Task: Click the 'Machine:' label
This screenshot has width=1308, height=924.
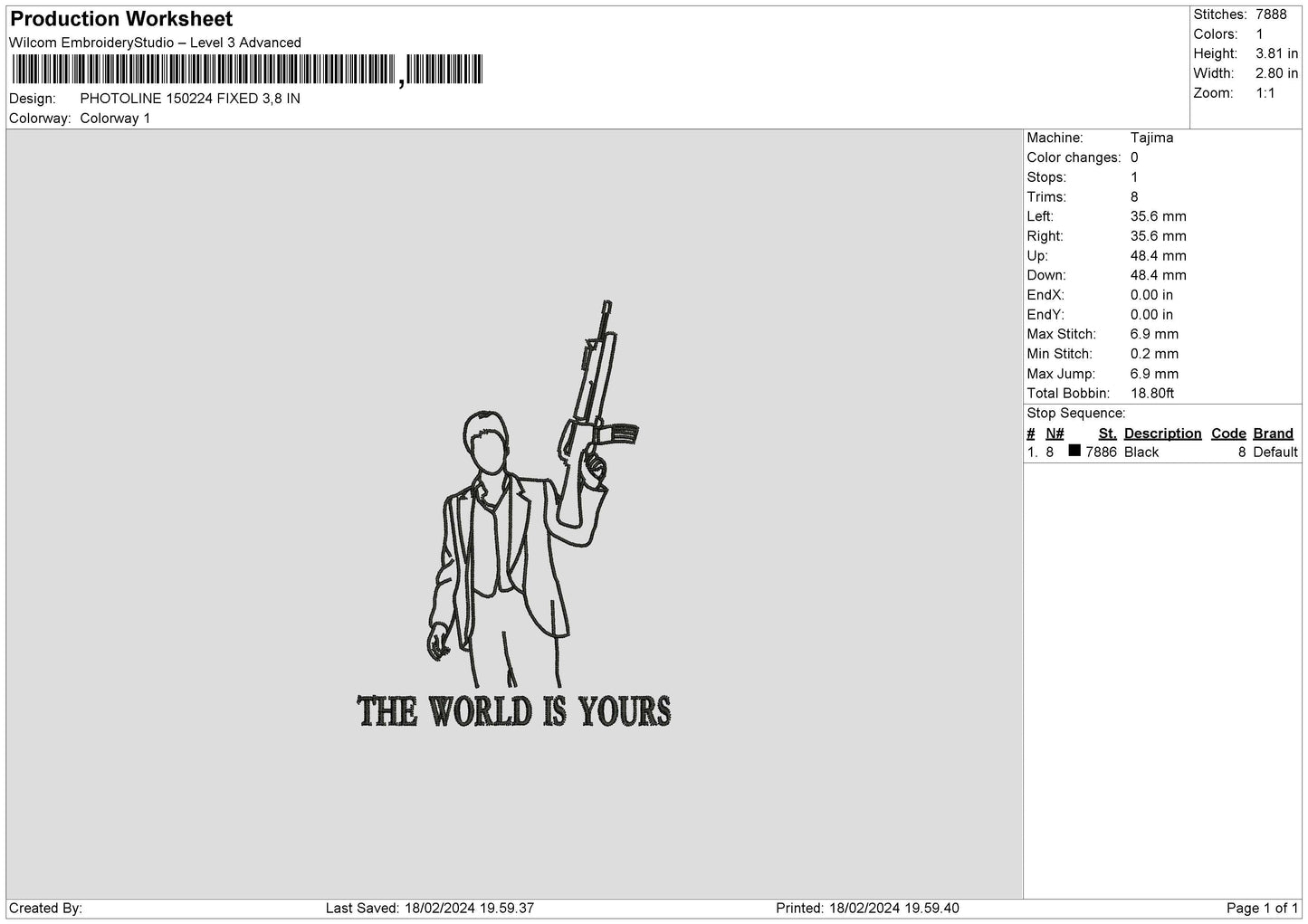Action: coord(1055,138)
